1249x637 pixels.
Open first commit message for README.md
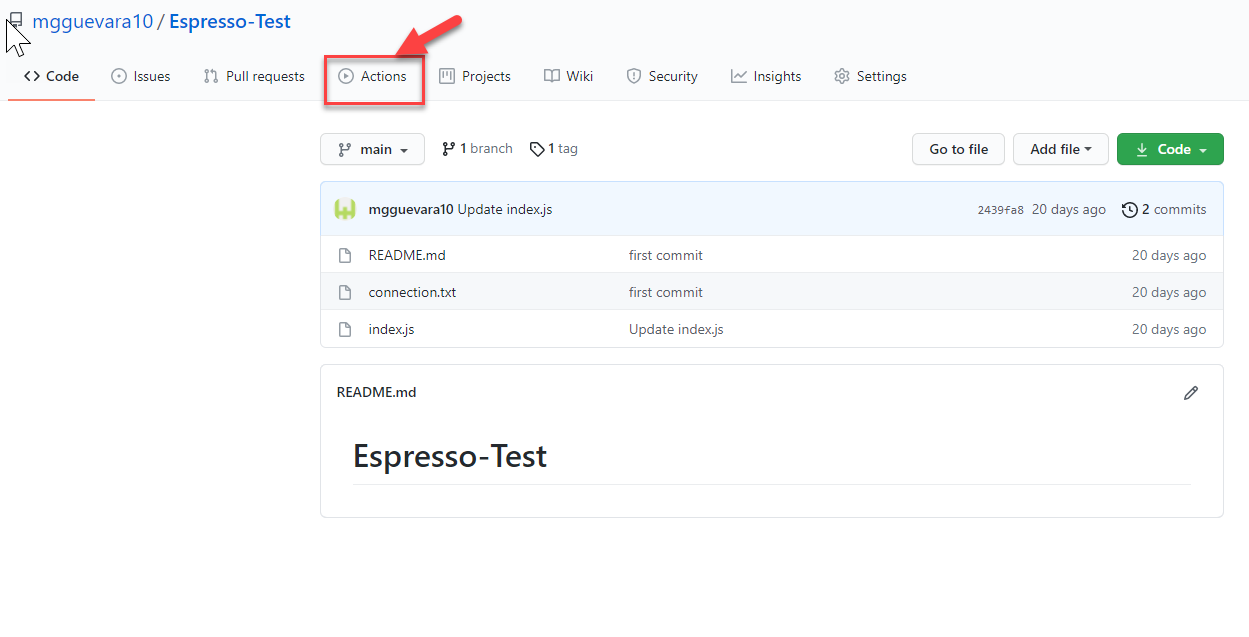click(666, 255)
